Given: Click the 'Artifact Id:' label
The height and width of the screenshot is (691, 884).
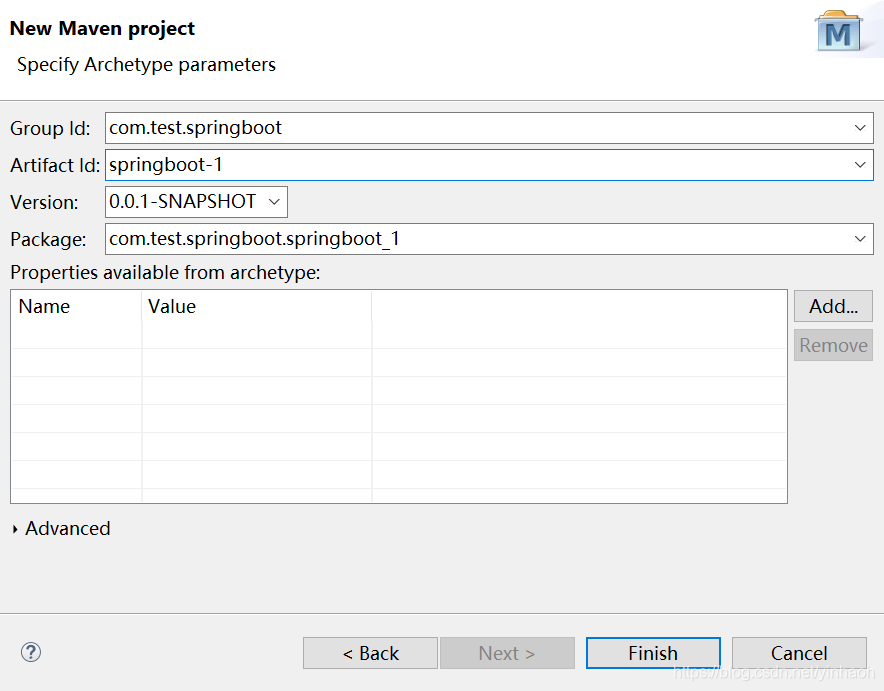Looking at the screenshot, I should coord(55,166).
